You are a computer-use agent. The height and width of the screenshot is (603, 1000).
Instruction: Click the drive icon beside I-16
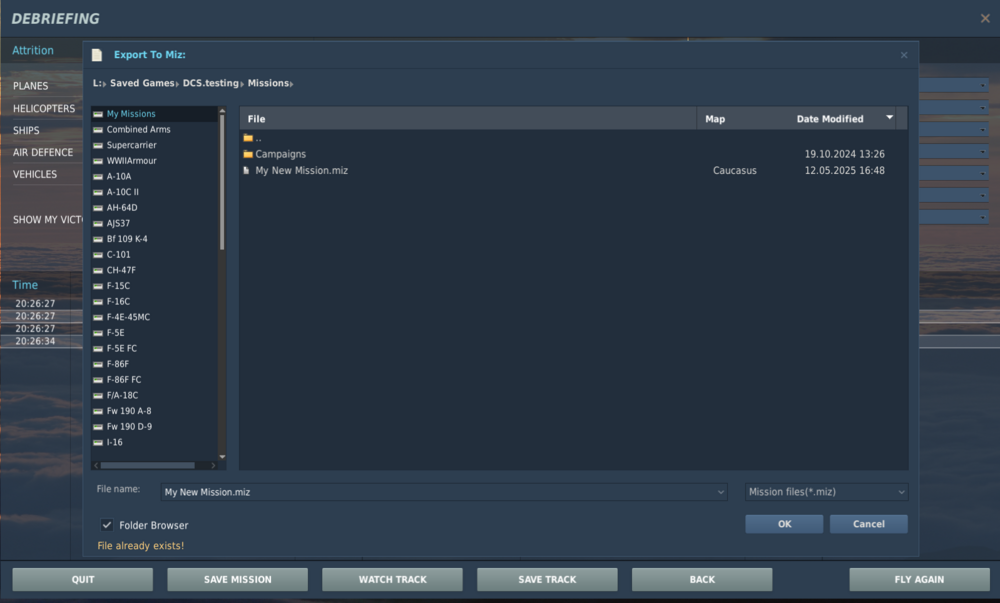tap(98, 442)
